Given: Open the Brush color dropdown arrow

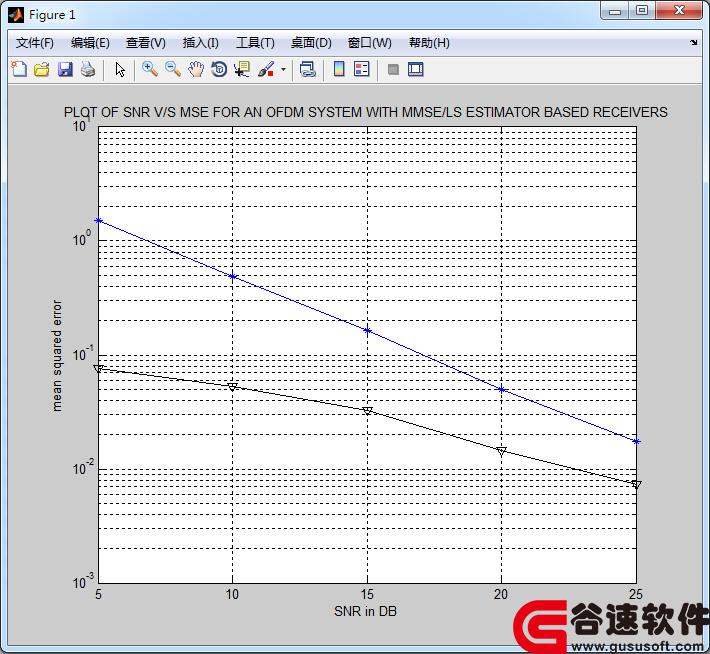Looking at the screenshot, I should (283, 70).
